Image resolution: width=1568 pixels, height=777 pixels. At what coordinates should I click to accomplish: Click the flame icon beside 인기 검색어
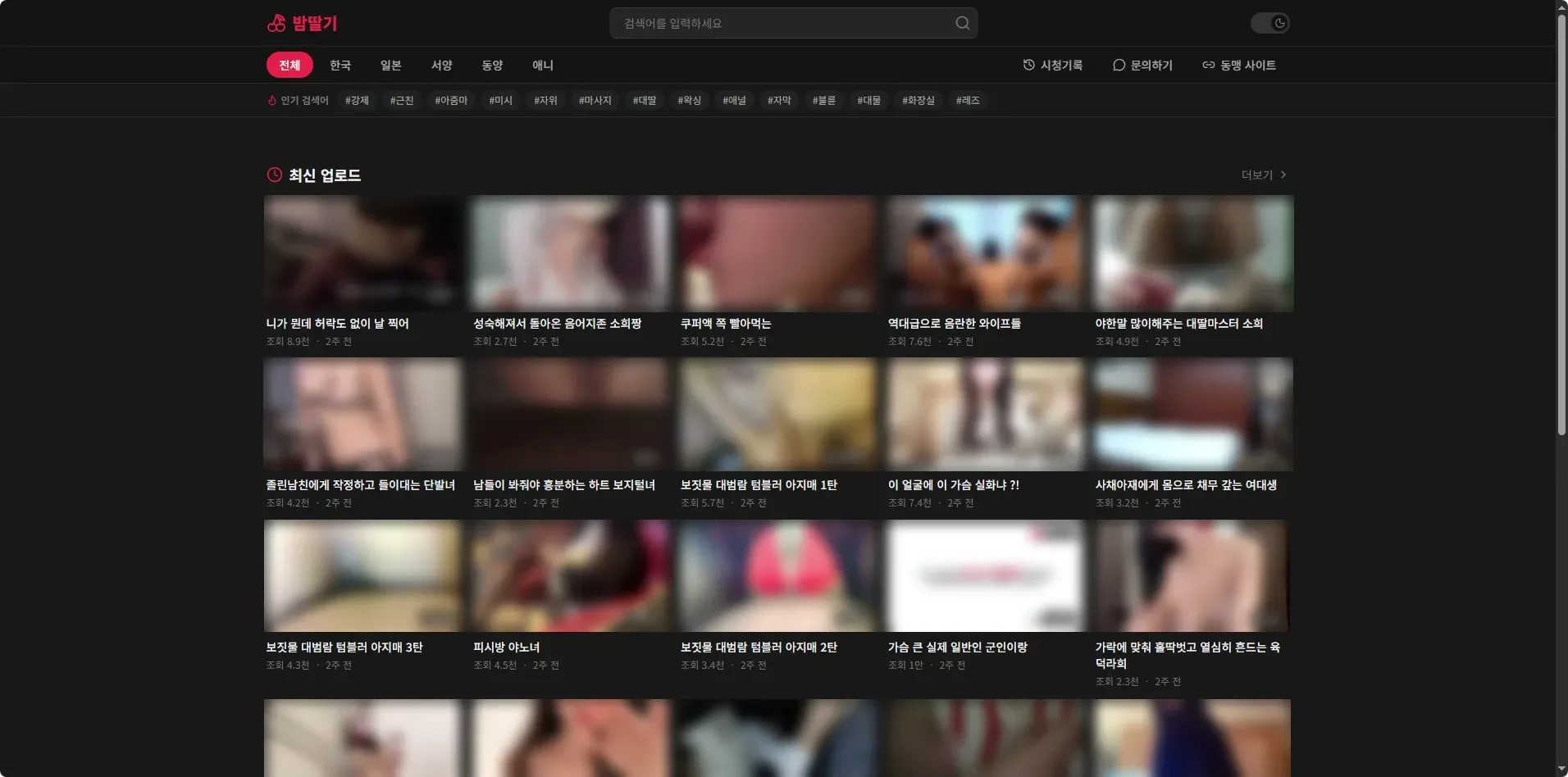272,100
